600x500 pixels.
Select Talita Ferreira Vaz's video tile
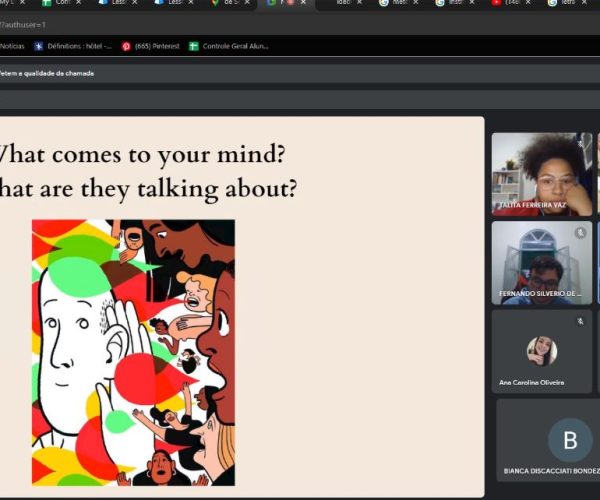click(541, 174)
